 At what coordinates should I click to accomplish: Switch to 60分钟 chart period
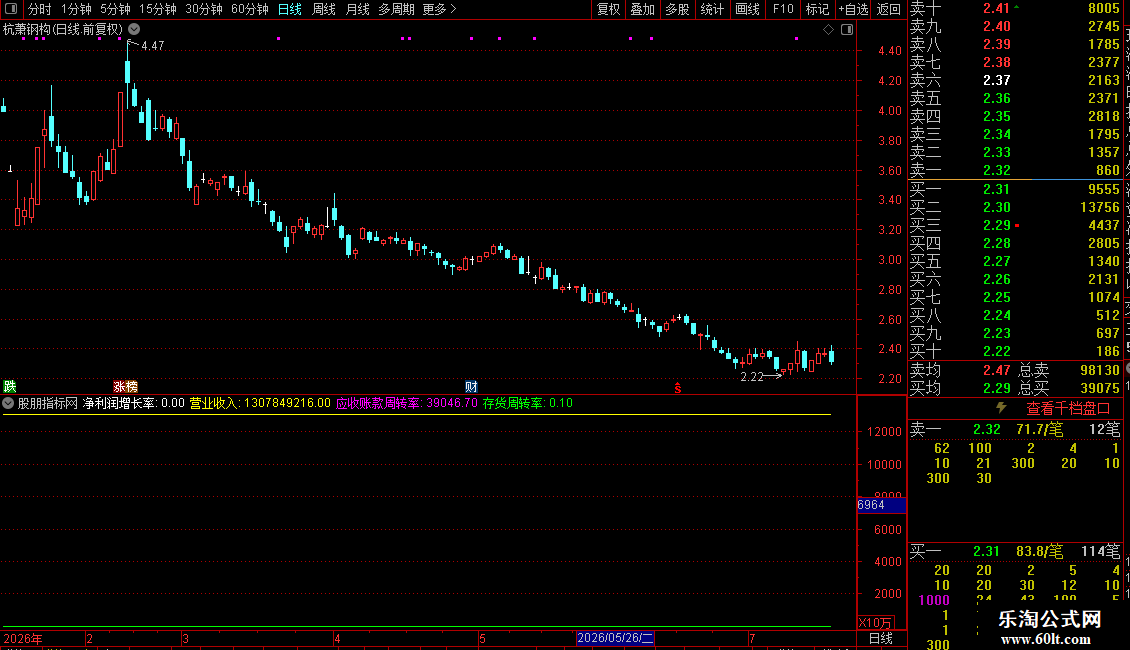250,9
